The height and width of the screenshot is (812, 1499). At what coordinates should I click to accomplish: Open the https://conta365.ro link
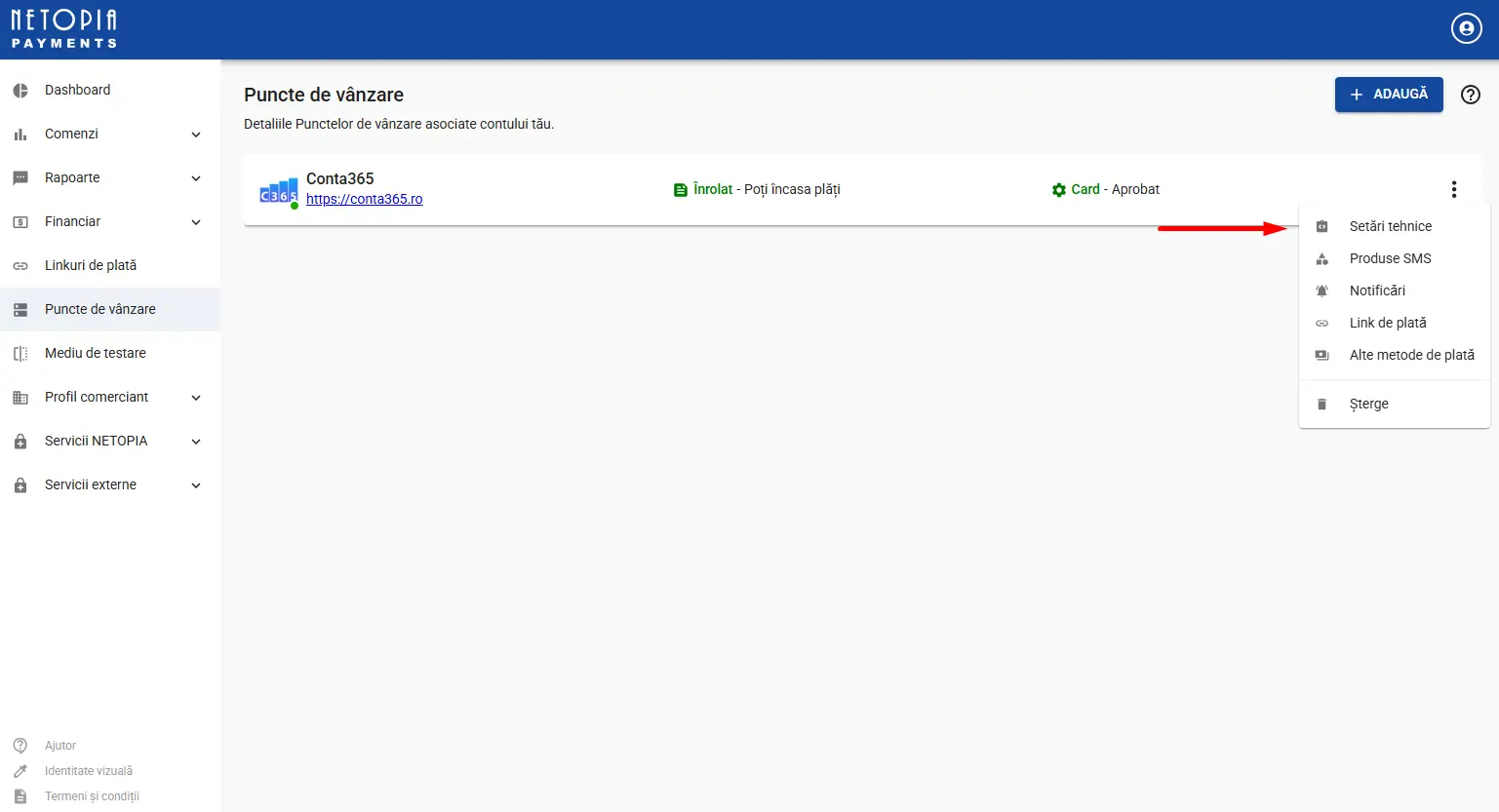(x=364, y=199)
